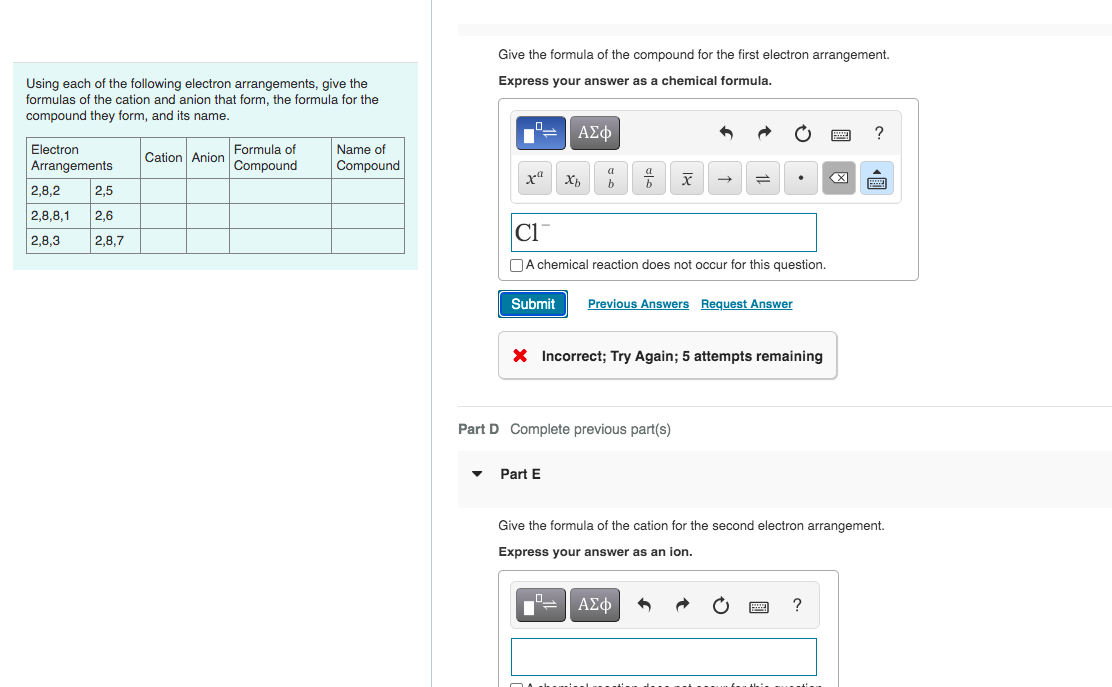Click the redo arrow in Part C editor
1112x687 pixels.
763,132
